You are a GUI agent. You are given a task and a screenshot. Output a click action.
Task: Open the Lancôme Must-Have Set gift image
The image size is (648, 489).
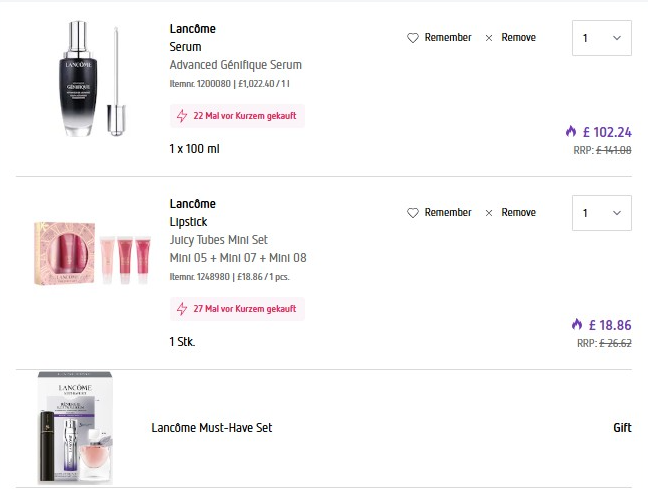tap(82, 428)
